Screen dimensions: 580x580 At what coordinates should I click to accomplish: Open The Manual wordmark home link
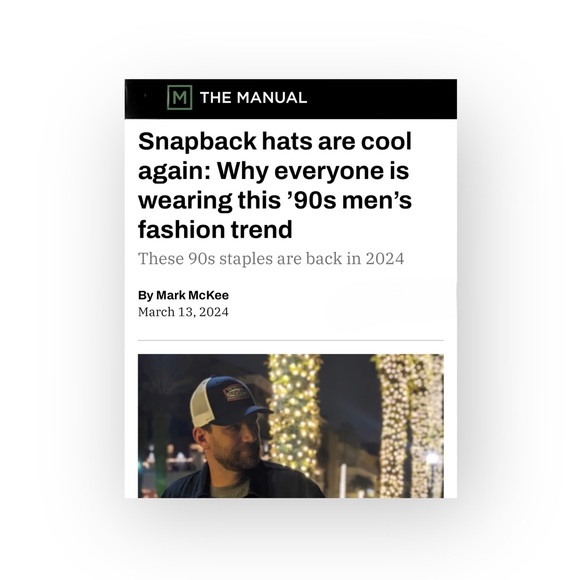[x=253, y=98]
